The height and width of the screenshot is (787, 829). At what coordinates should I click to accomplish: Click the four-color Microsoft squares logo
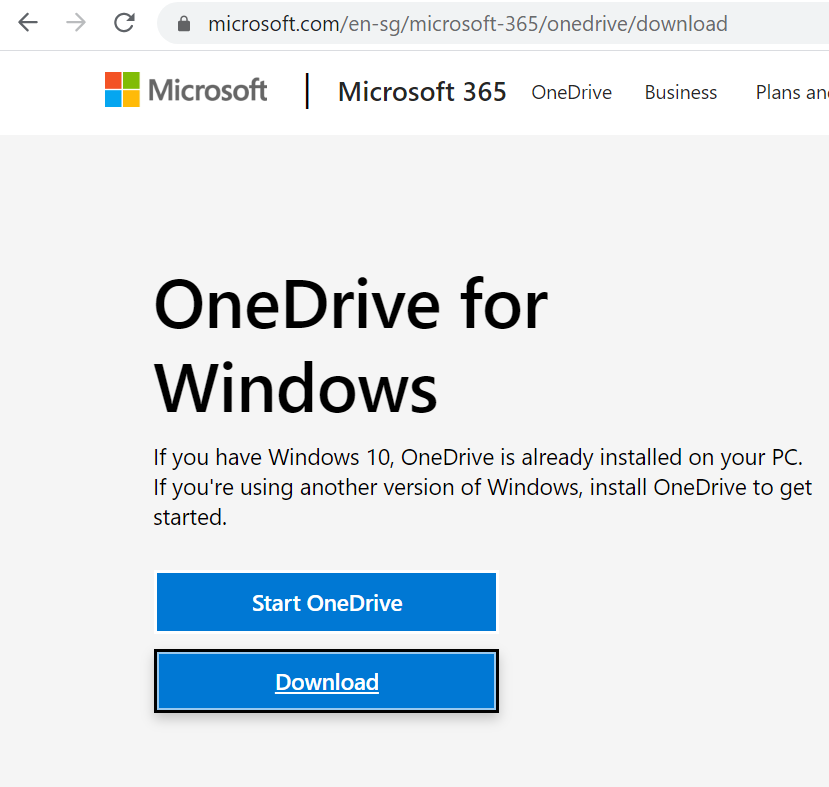coord(122,89)
